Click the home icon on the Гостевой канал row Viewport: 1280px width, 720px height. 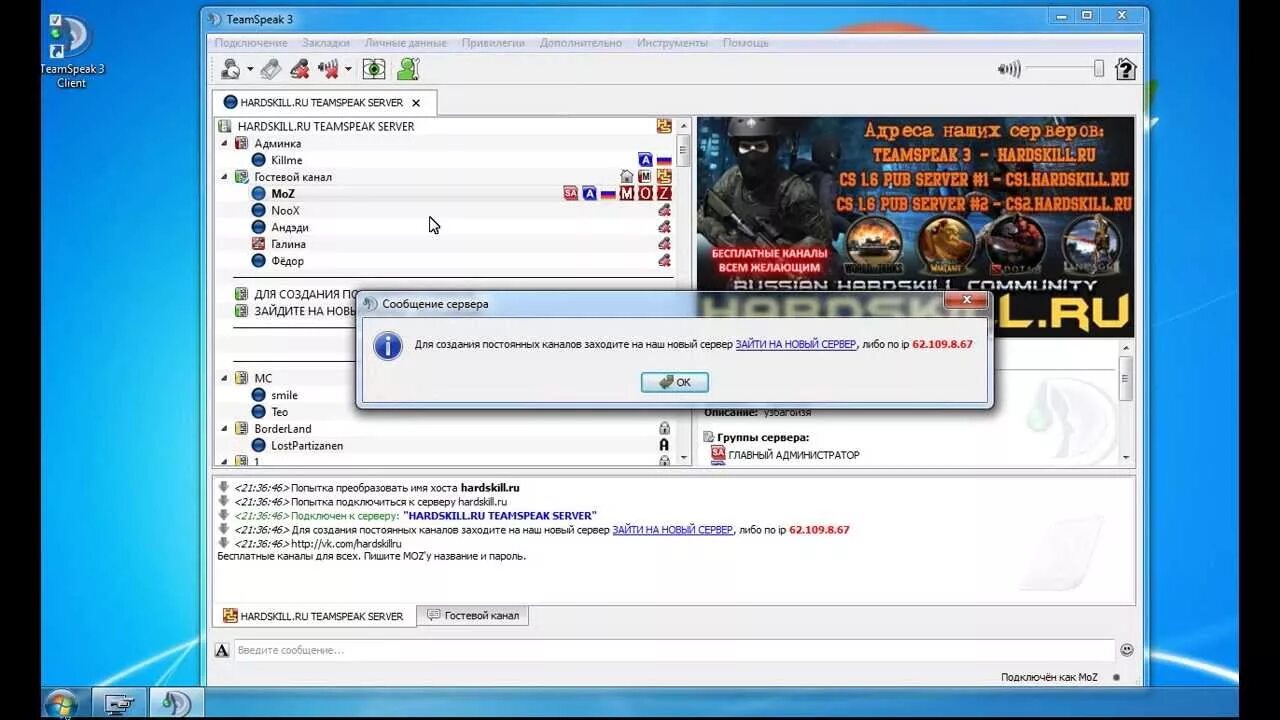pos(627,177)
